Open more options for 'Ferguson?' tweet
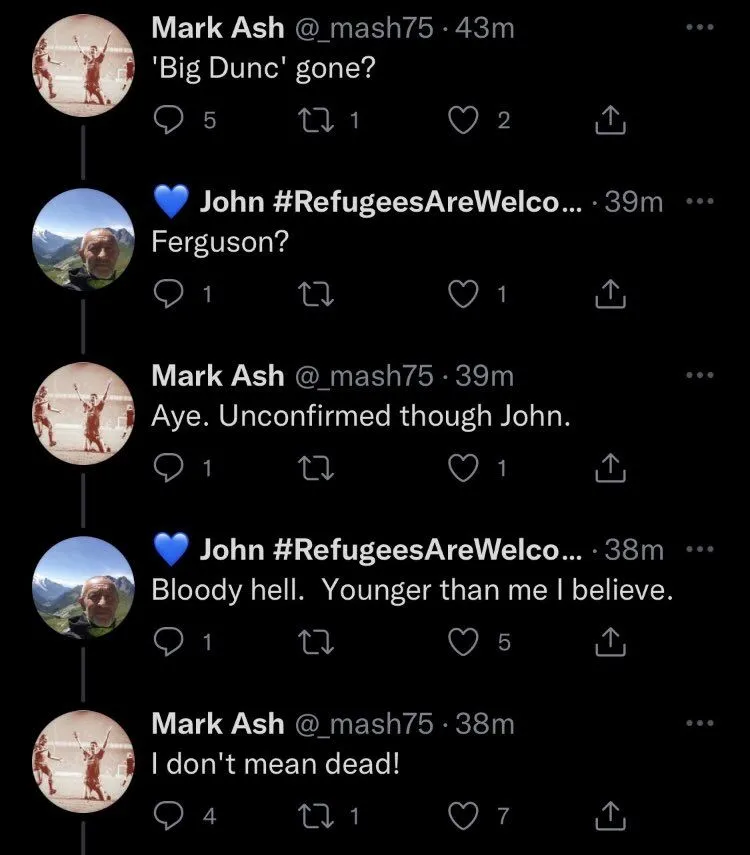This screenshot has height=855, width=750. (700, 201)
